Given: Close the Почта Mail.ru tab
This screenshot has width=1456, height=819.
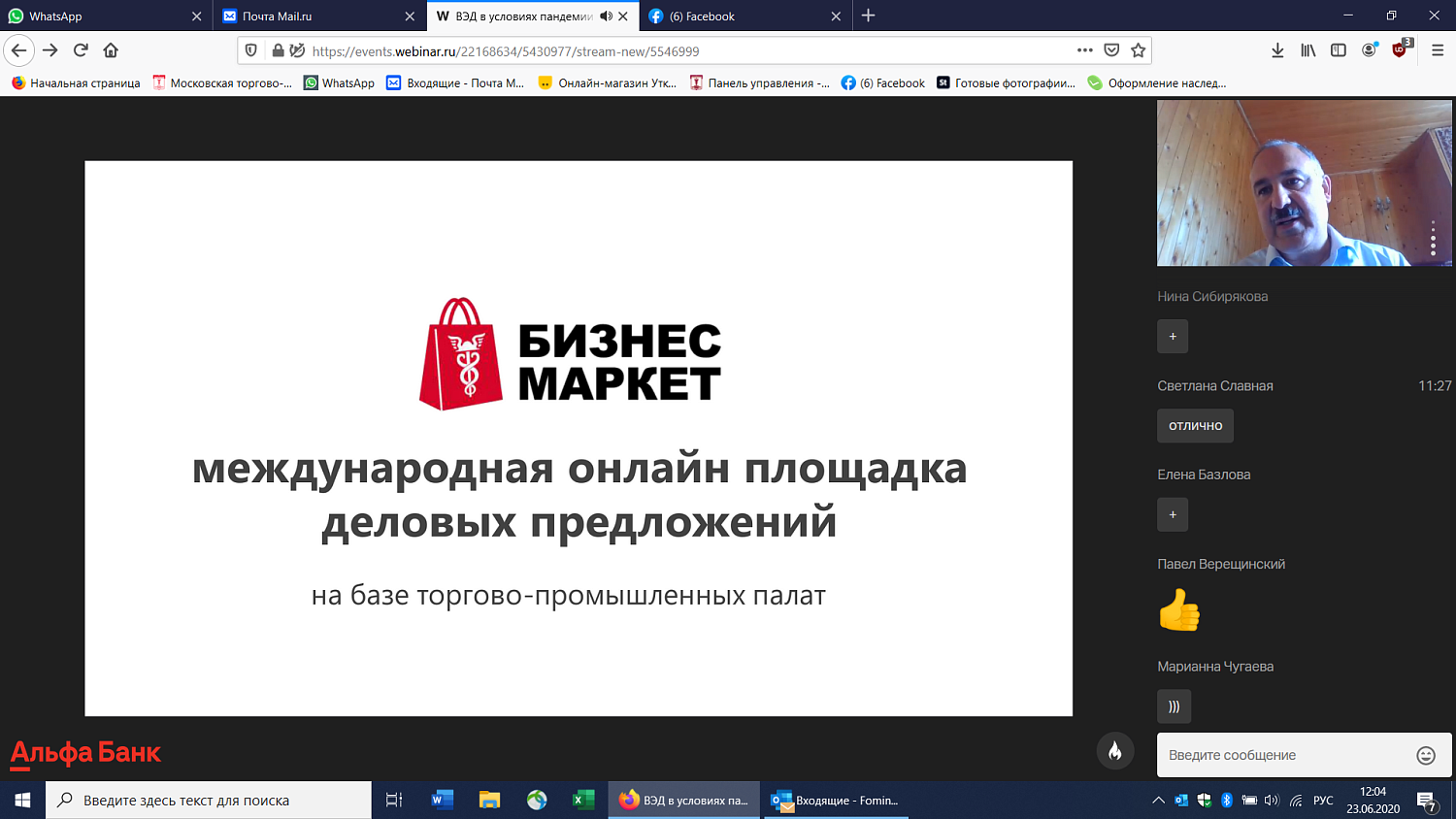Looking at the screenshot, I should [x=410, y=16].
